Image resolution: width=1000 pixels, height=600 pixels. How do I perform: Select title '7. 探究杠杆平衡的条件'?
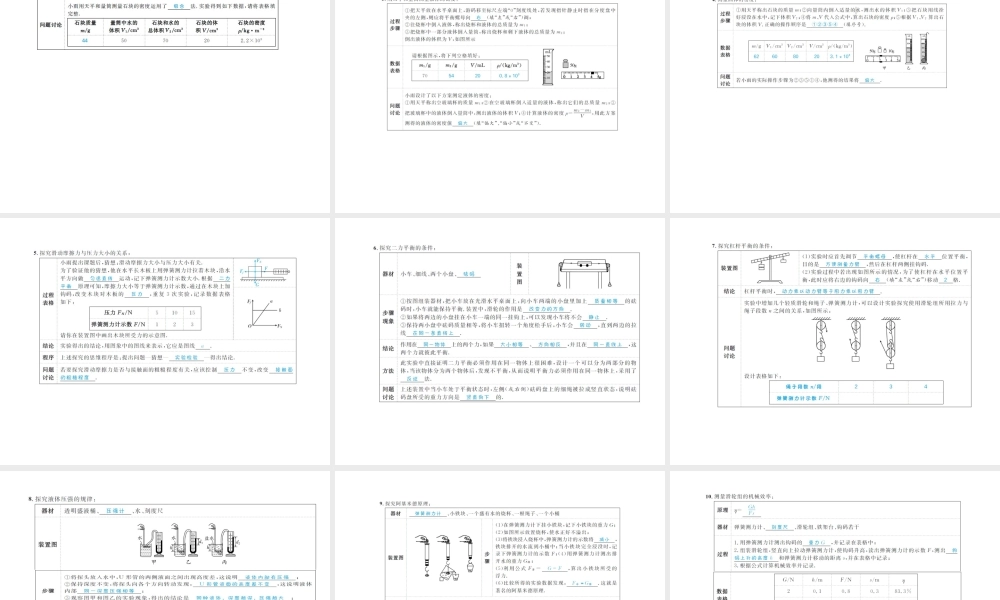tap(744, 245)
